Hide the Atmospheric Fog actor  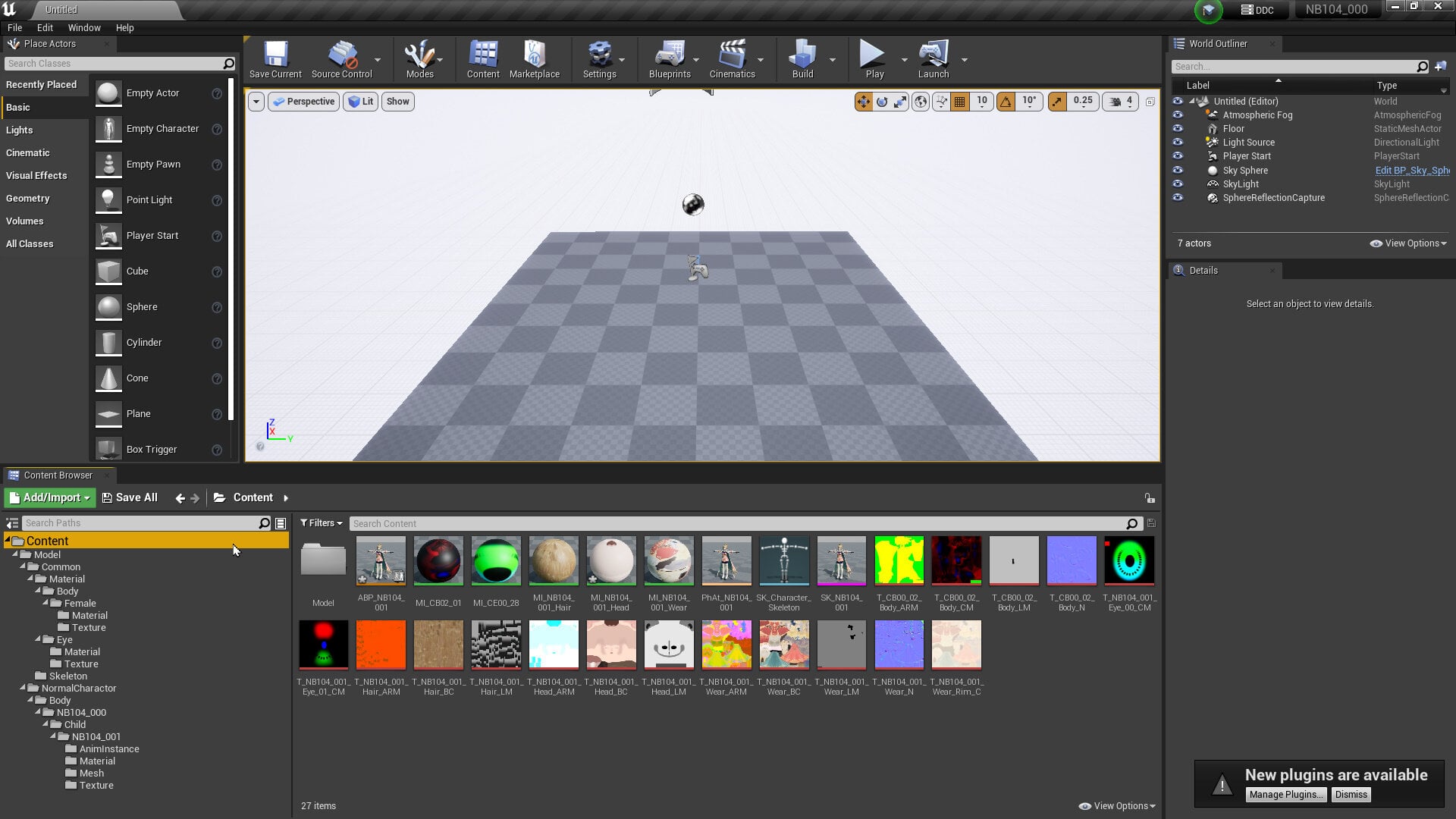[1178, 115]
